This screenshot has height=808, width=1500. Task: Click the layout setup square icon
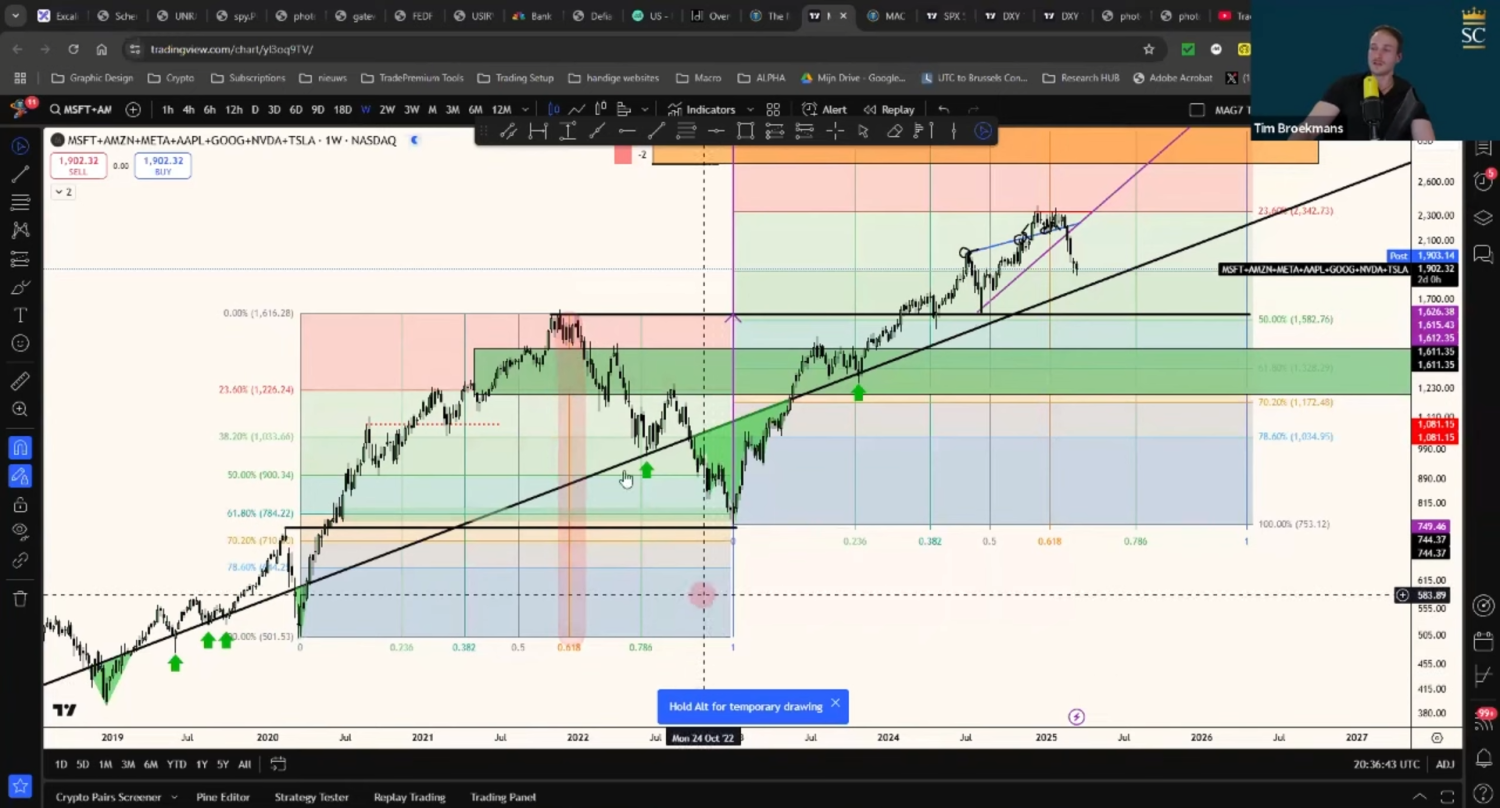[1197, 109]
